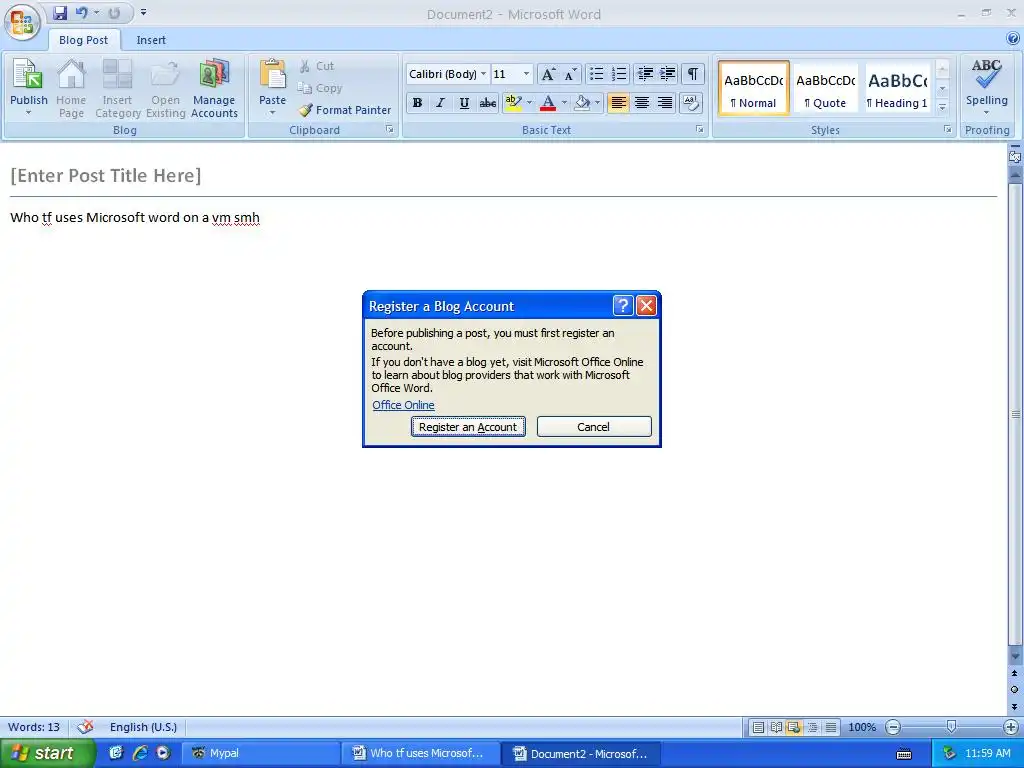The height and width of the screenshot is (768, 1024).
Task: Open the font color dropdown arrow
Action: tap(564, 103)
